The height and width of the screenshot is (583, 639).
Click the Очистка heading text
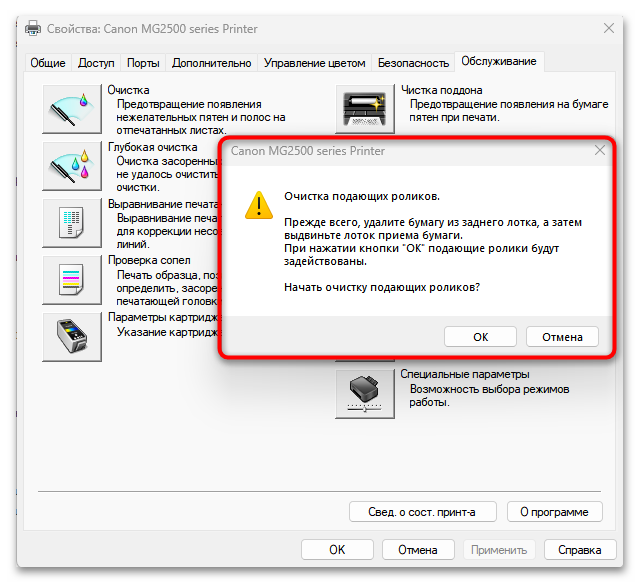(128, 90)
